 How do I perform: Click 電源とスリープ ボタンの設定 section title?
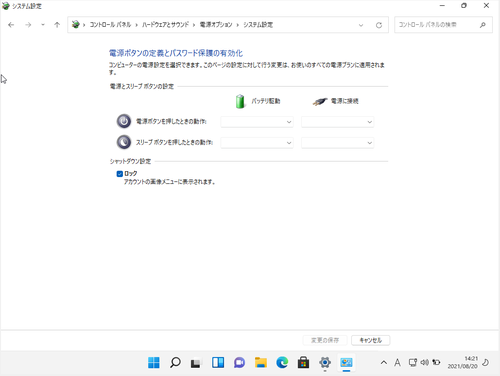click(142, 86)
